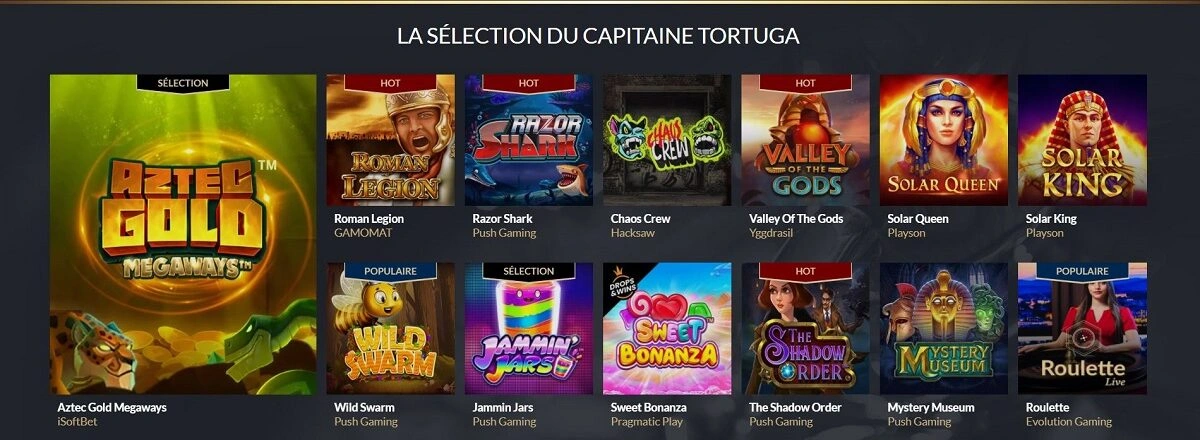Click the Solar Queen title link
This screenshot has height=440, width=1200.
tap(918, 219)
